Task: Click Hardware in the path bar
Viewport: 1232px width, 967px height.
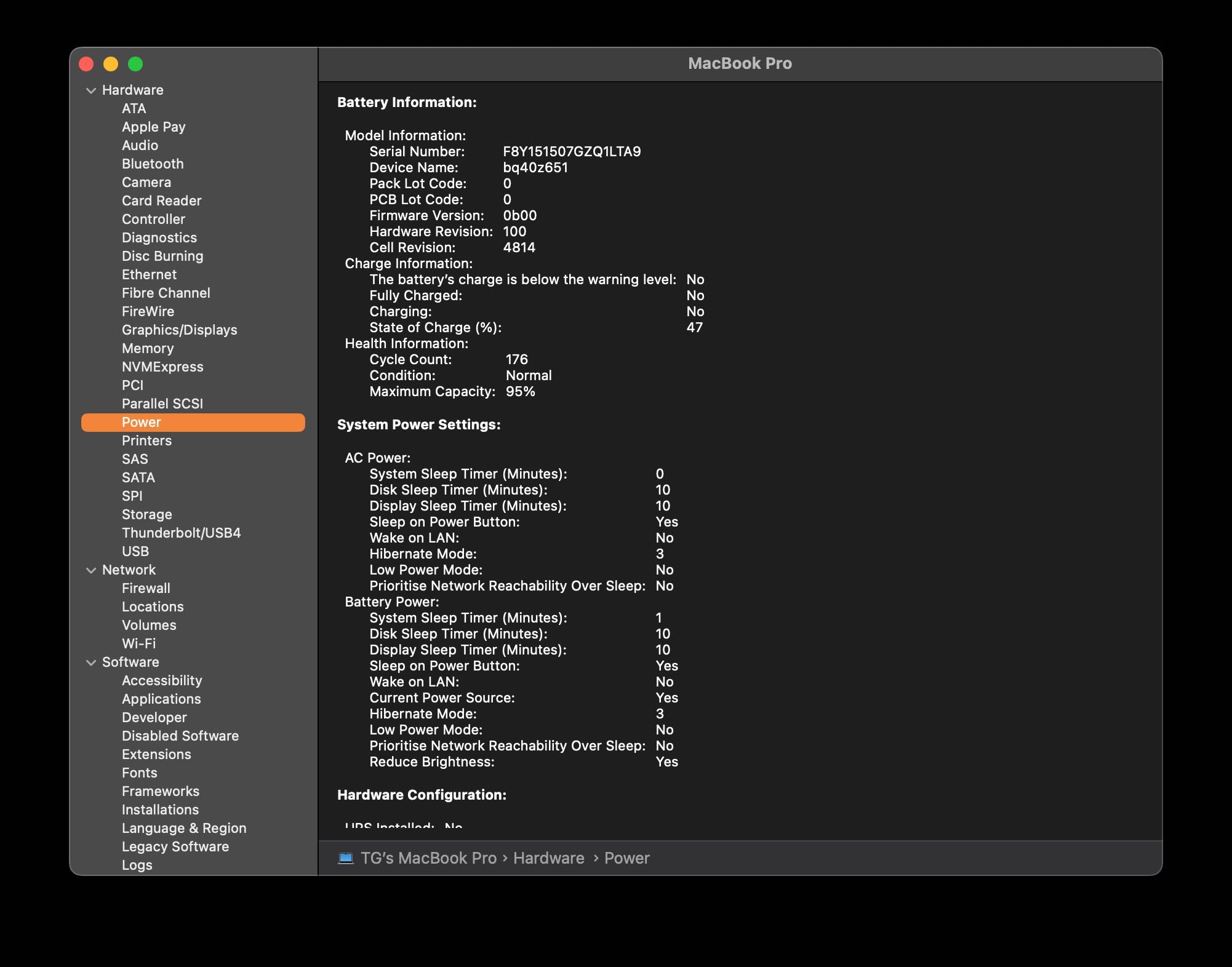Action: [x=549, y=858]
